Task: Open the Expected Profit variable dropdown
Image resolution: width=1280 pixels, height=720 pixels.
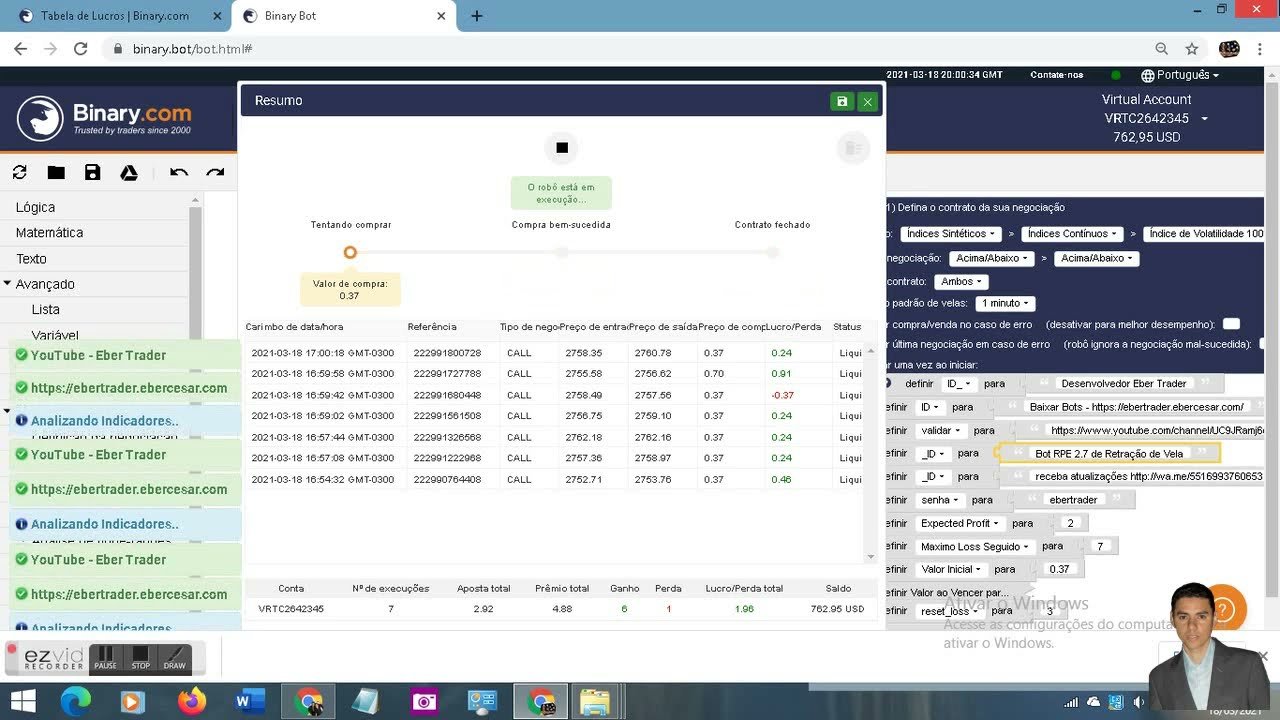Action: click(960, 523)
